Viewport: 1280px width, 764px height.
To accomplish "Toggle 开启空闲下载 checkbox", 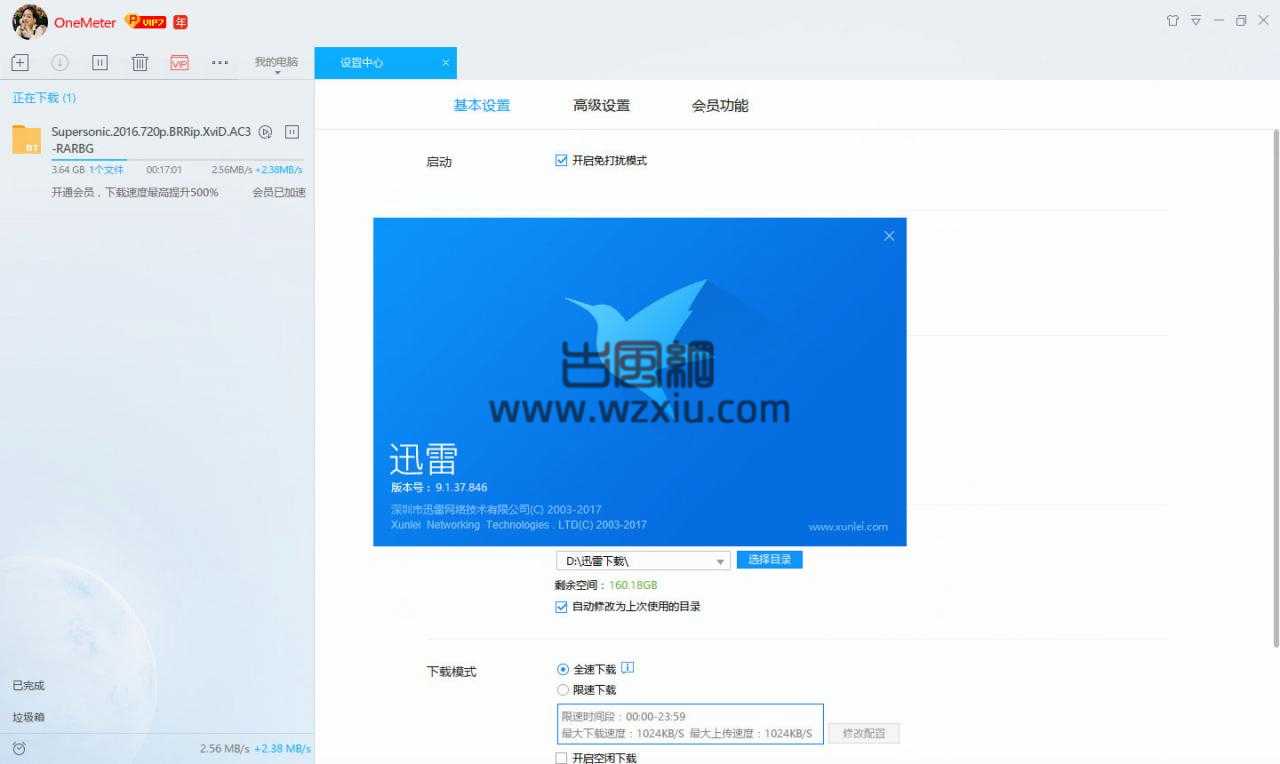I will click(561, 758).
